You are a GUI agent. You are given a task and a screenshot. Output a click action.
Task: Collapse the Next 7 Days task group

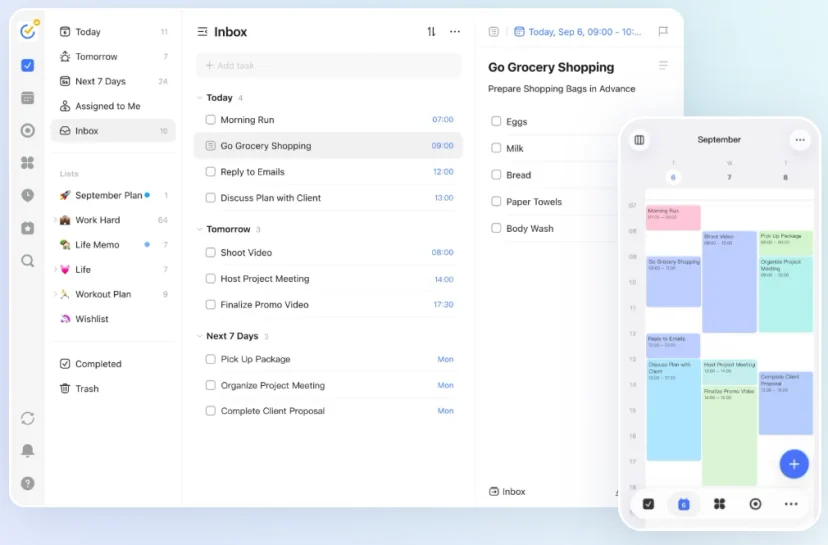click(x=200, y=336)
